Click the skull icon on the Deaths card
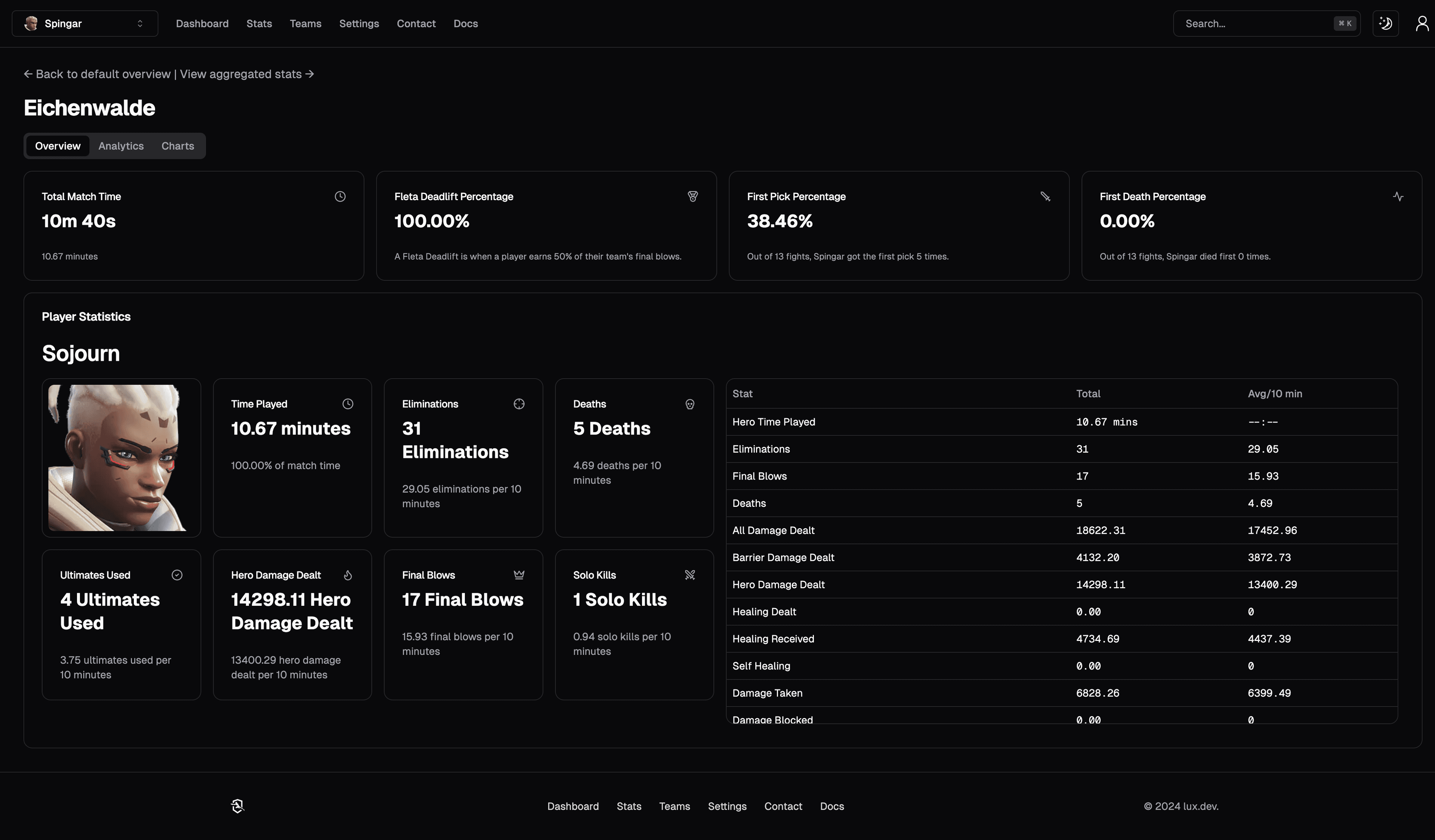The image size is (1435, 840). pos(689,403)
